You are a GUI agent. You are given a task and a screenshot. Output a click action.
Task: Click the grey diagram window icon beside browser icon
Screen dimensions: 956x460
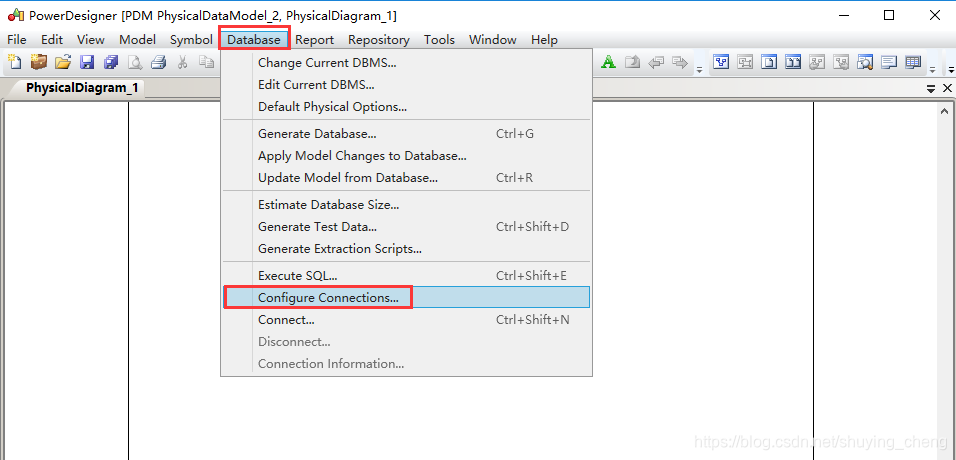coord(745,62)
